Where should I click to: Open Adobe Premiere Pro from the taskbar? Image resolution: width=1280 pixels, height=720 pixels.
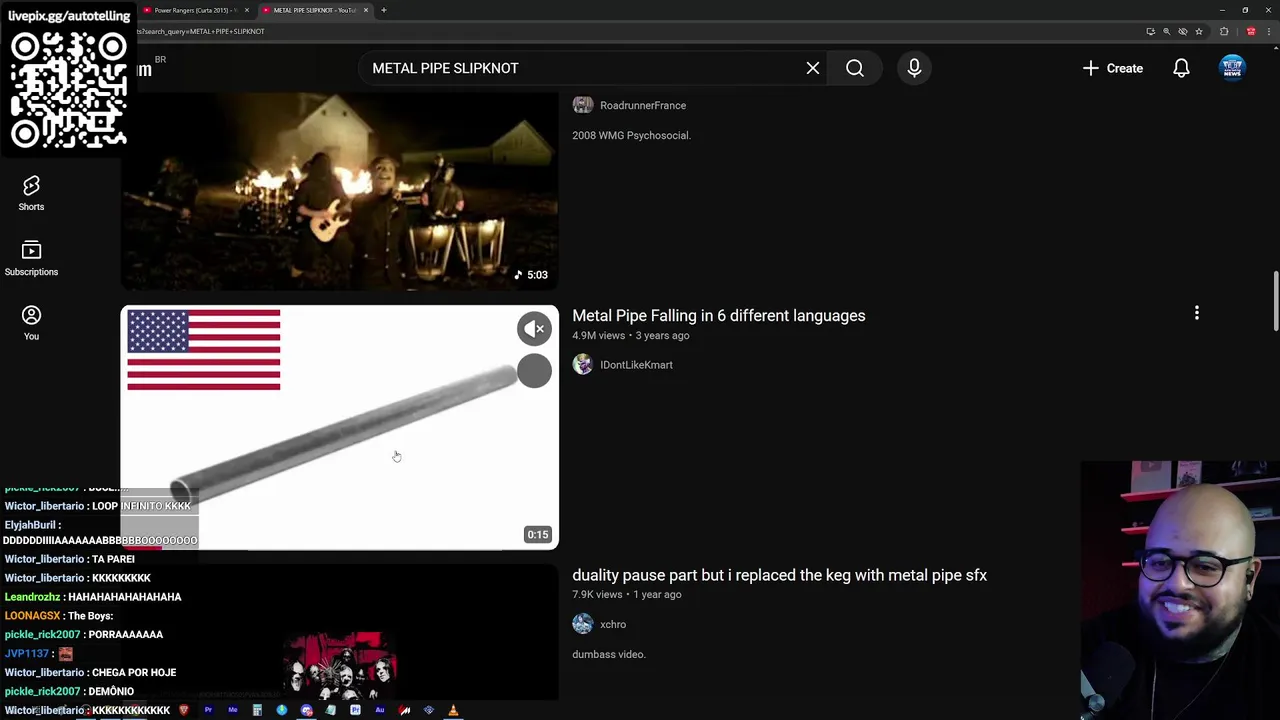(208, 710)
